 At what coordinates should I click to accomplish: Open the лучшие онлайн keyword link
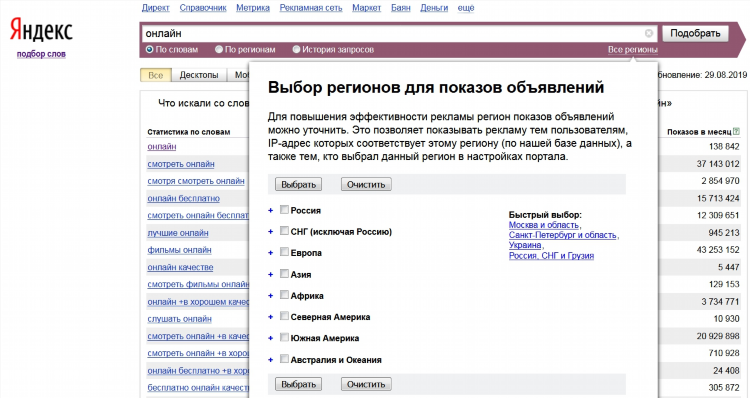tap(177, 233)
